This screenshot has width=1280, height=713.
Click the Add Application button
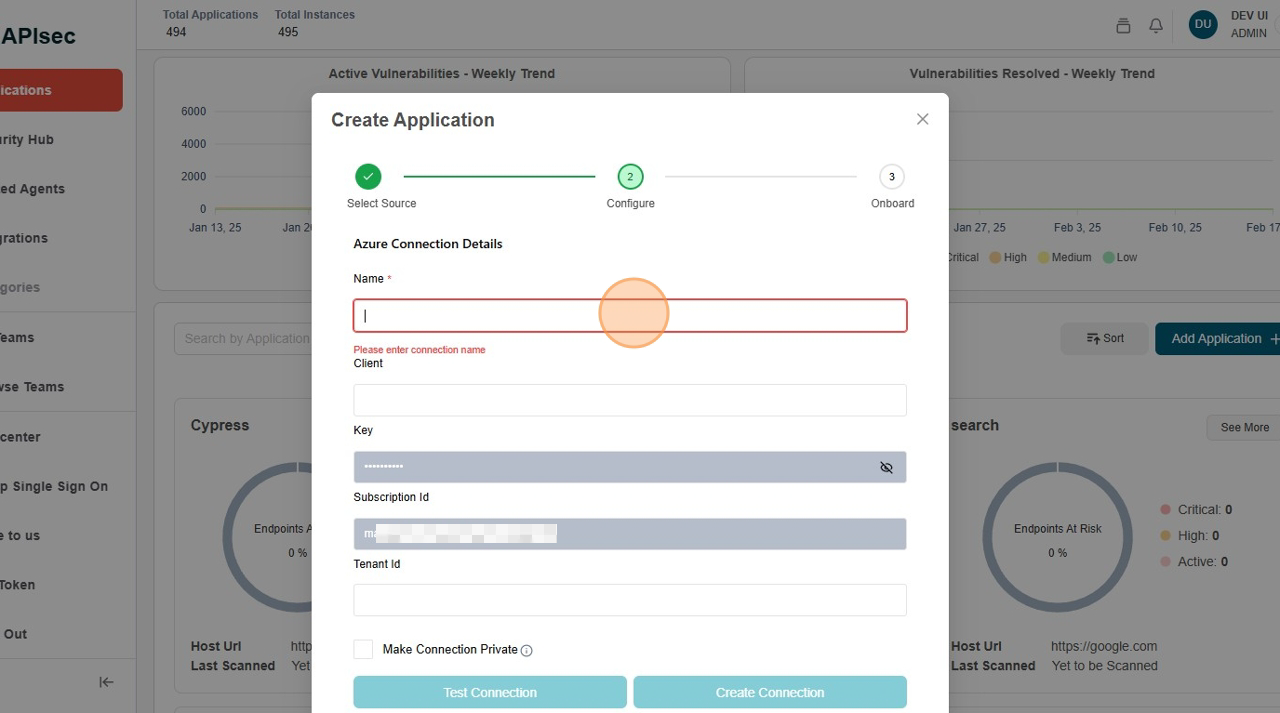tap(1217, 339)
